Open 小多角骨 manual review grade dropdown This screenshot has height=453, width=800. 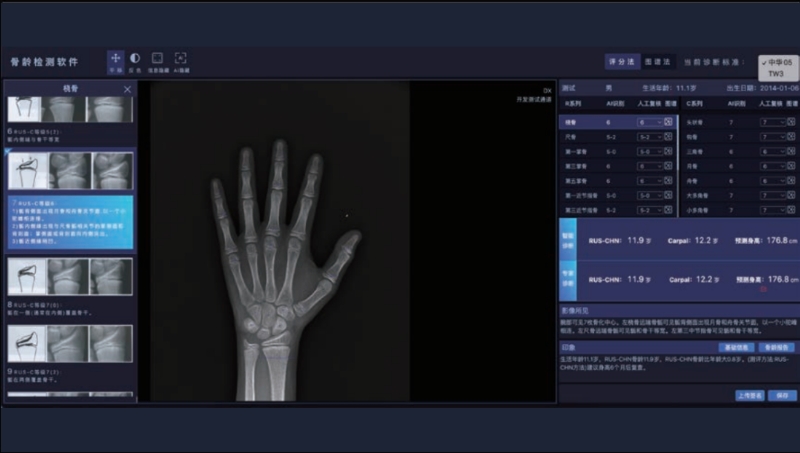(773, 210)
